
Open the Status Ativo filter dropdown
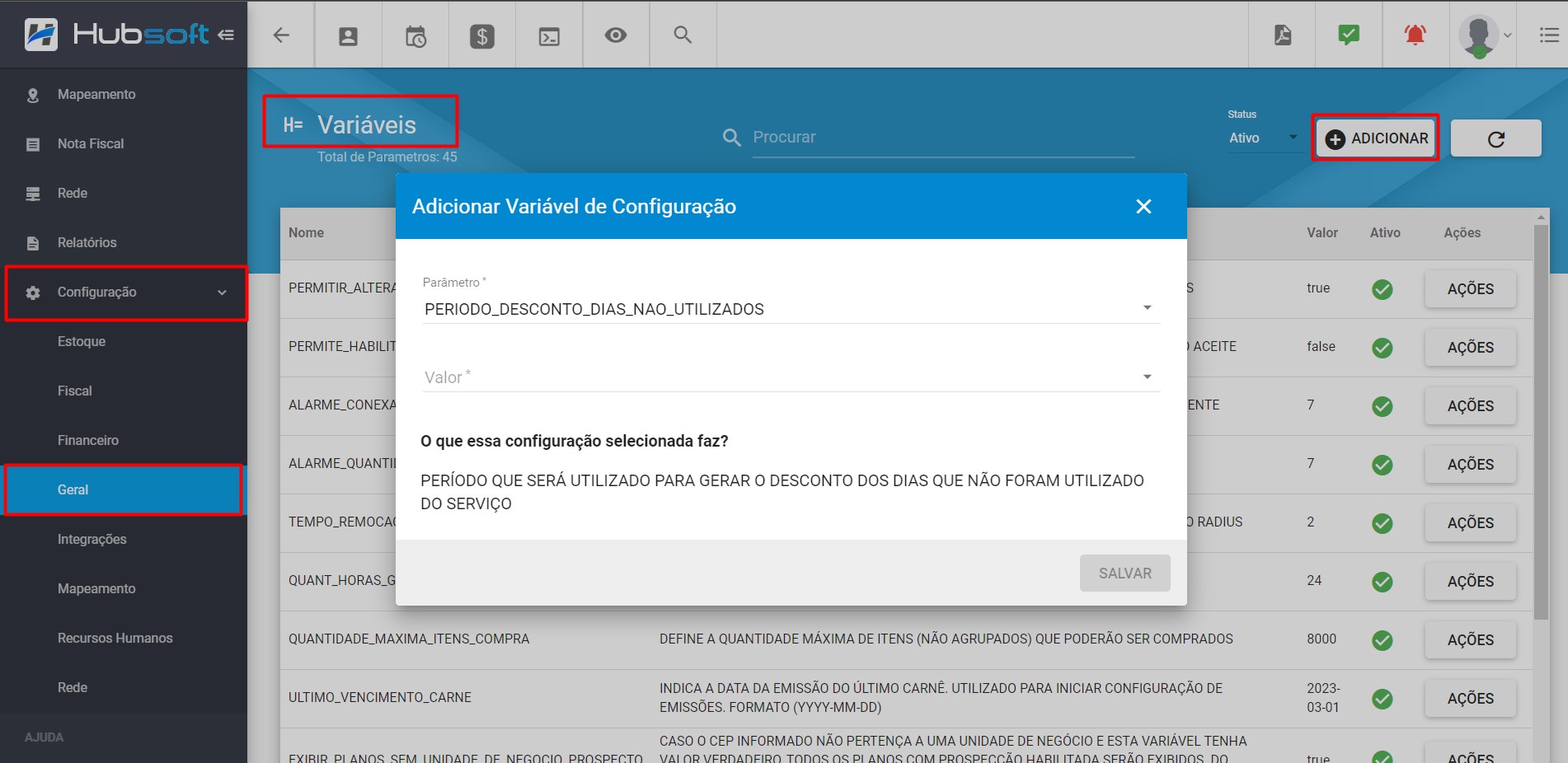[x=1262, y=138]
